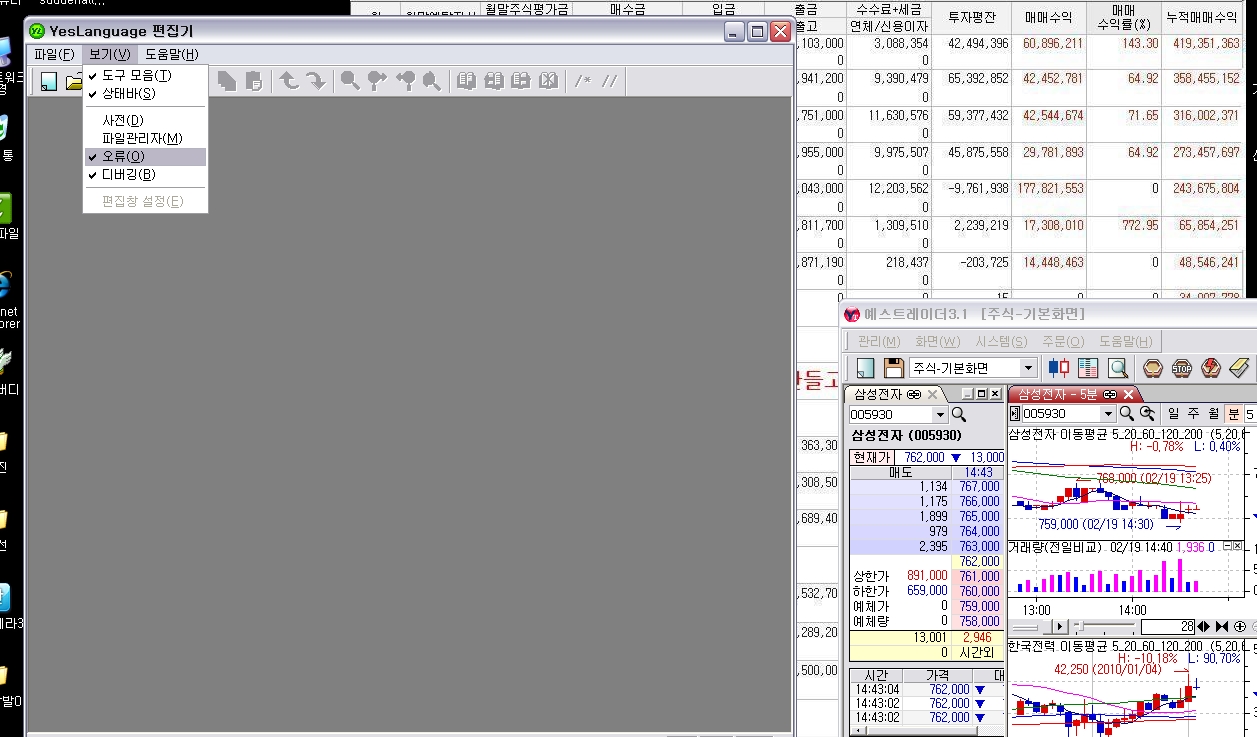Screen dimensions: 1257x737
Task: Select 파일관리자(M) from the view menu
Action: (x=142, y=138)
